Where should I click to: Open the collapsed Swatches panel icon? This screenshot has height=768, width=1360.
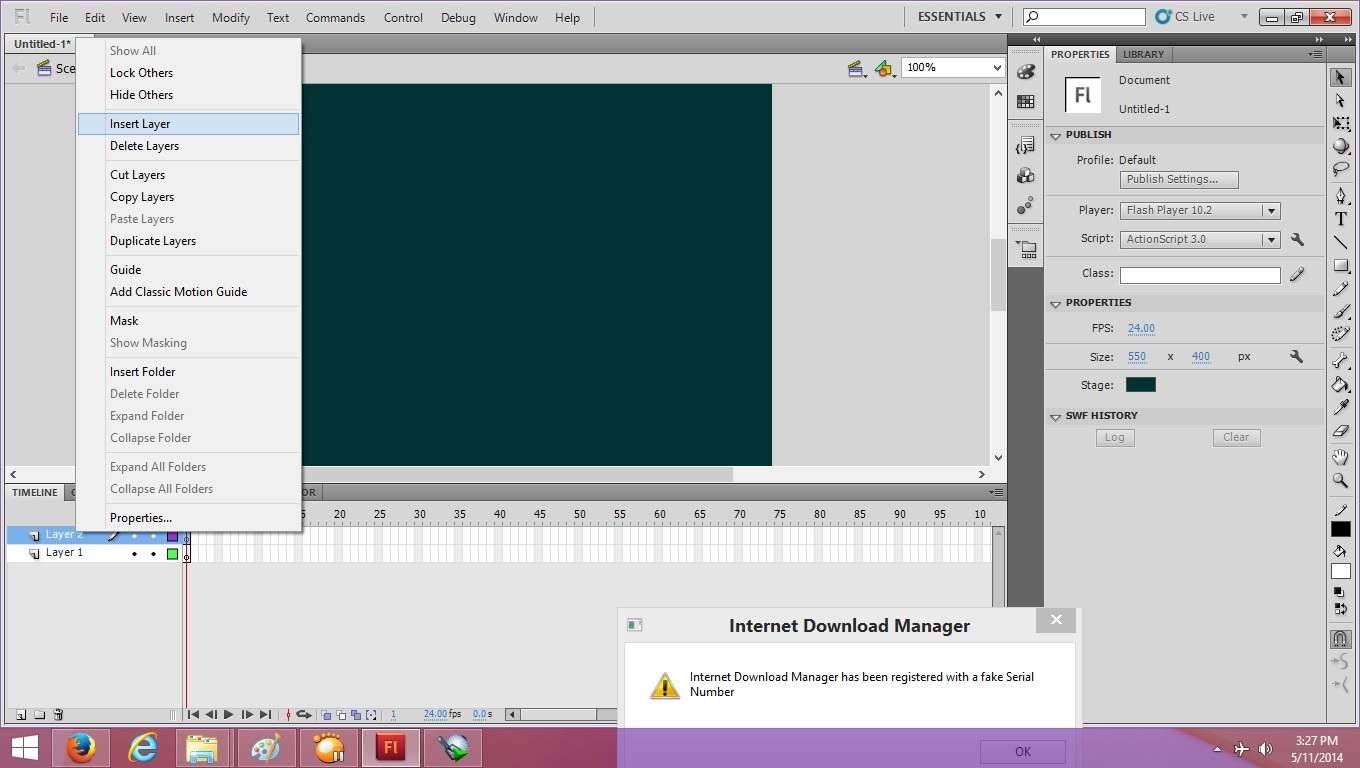1025,101
